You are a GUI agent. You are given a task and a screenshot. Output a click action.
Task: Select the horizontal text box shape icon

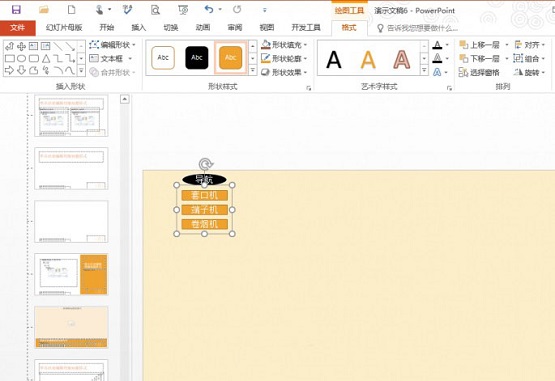(x=34, y=46)
